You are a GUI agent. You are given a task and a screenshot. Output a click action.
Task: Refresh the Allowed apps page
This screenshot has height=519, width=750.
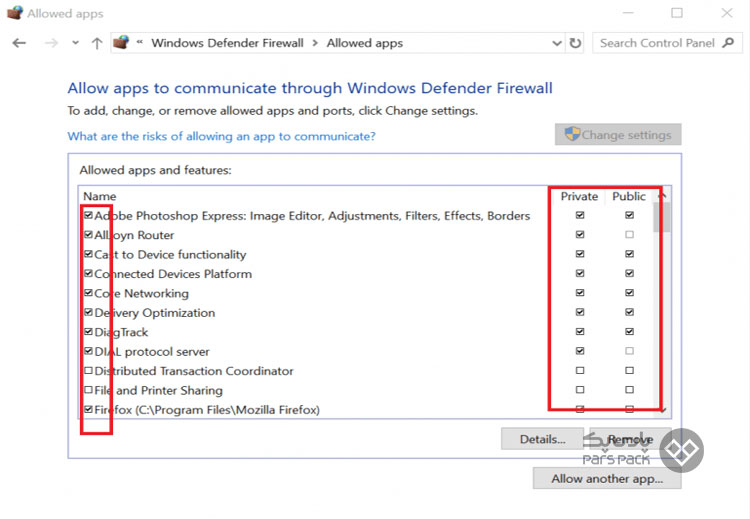pyautogui.click(x=575, y=43)
